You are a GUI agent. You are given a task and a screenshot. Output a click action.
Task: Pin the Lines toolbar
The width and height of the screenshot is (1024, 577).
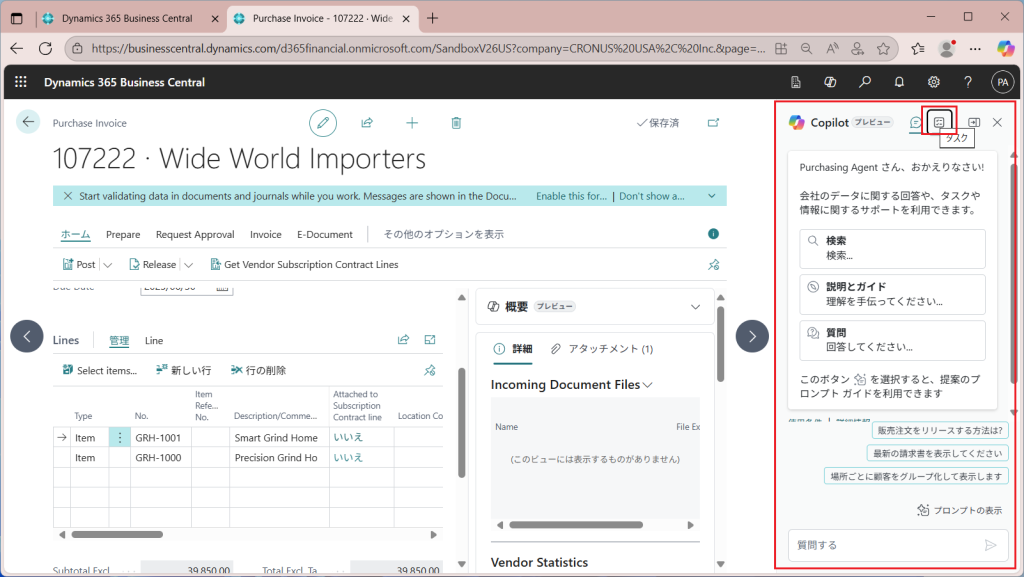click(430, 370)
